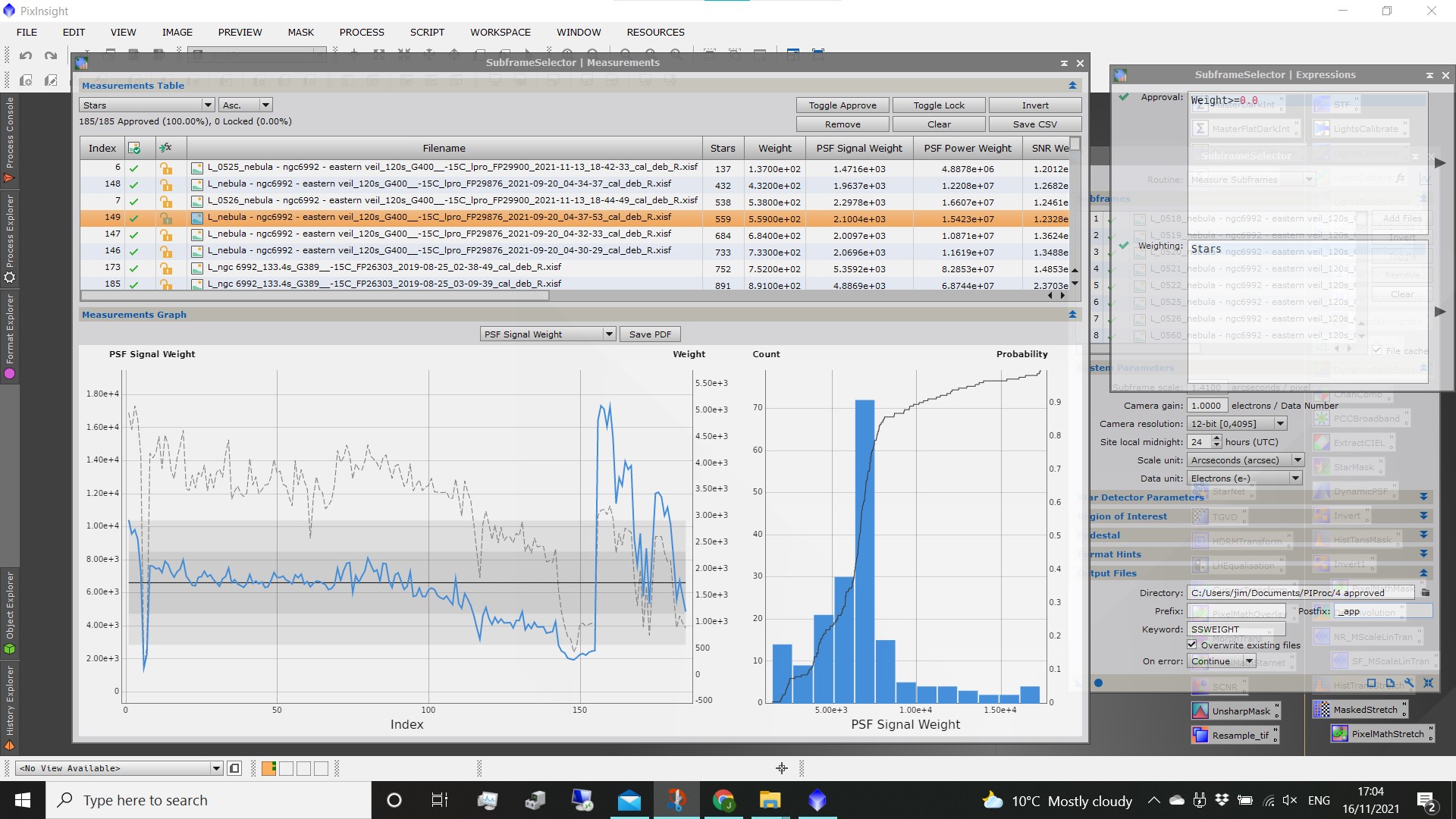Image resolution: width=1456 pixels, height=819 pixels.
Task: Click the Toggle Lock button
Action: click(x=938, y=105)
